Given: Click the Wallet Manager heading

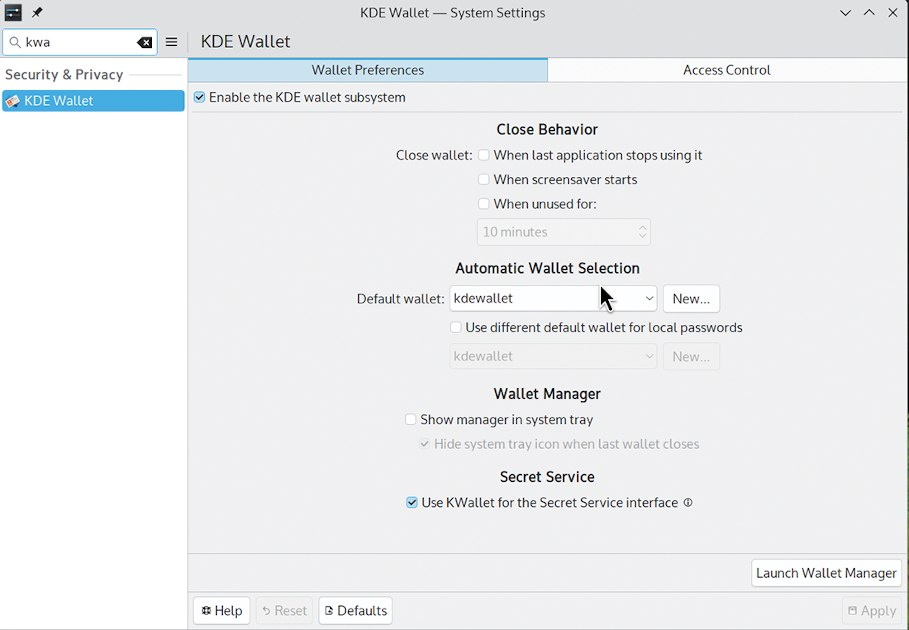Looking at the screenshot, I should click(x=547, y=394).
